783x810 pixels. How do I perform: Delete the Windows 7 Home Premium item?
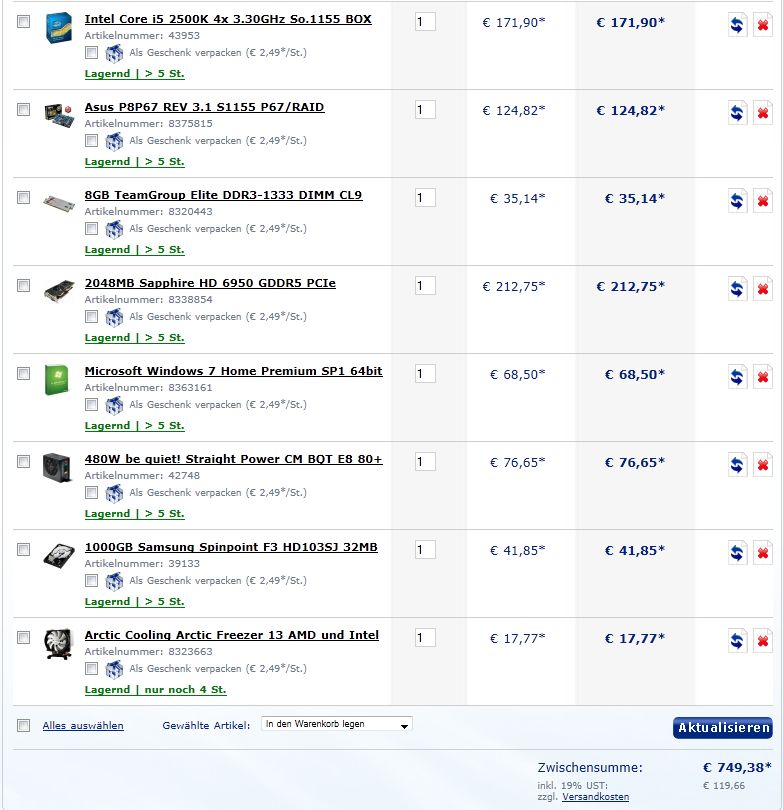pos(762,377)
